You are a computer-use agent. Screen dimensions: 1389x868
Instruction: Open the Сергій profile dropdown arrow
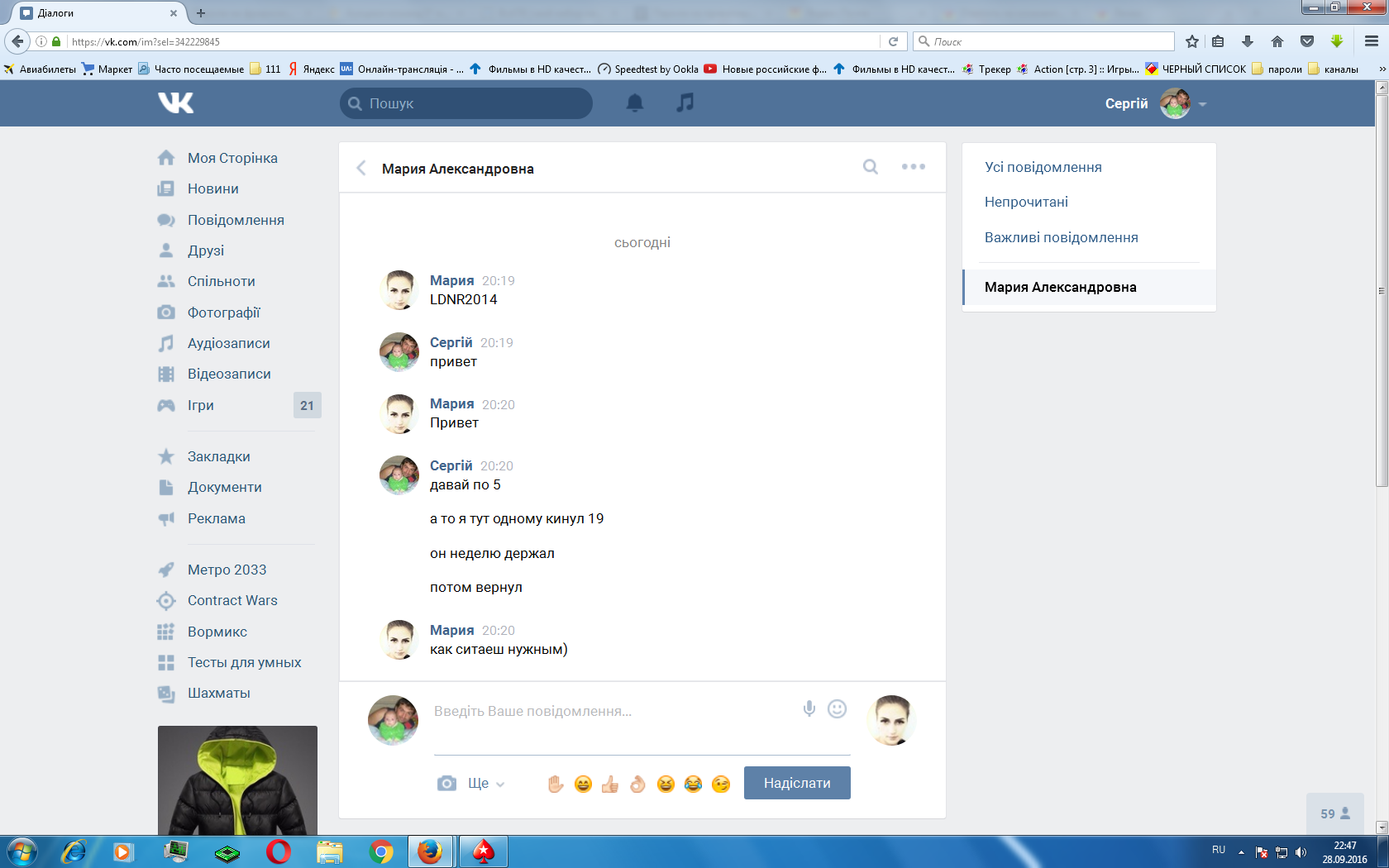[x=1203, y=104]
